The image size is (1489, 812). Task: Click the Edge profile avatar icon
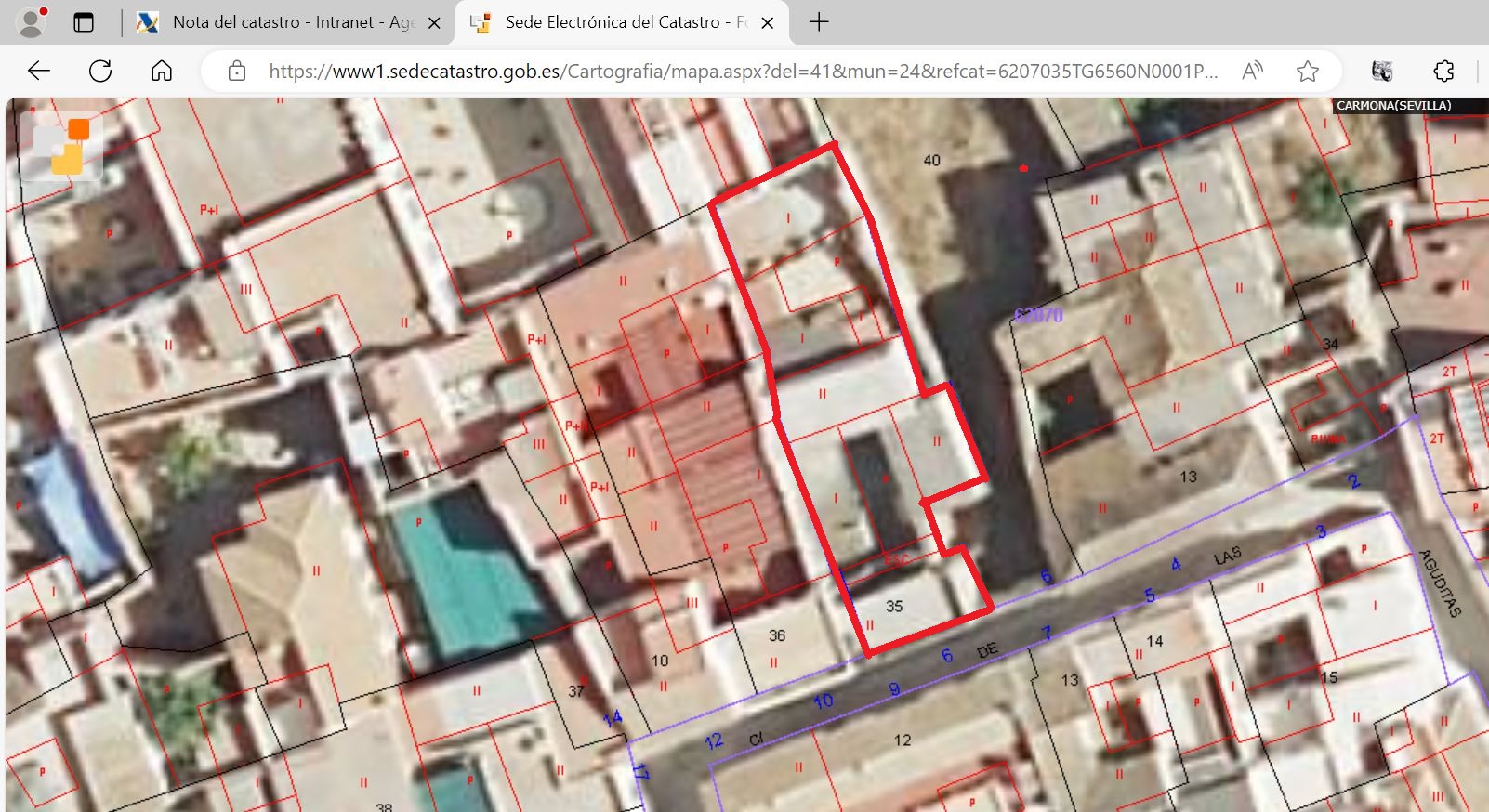32,22
